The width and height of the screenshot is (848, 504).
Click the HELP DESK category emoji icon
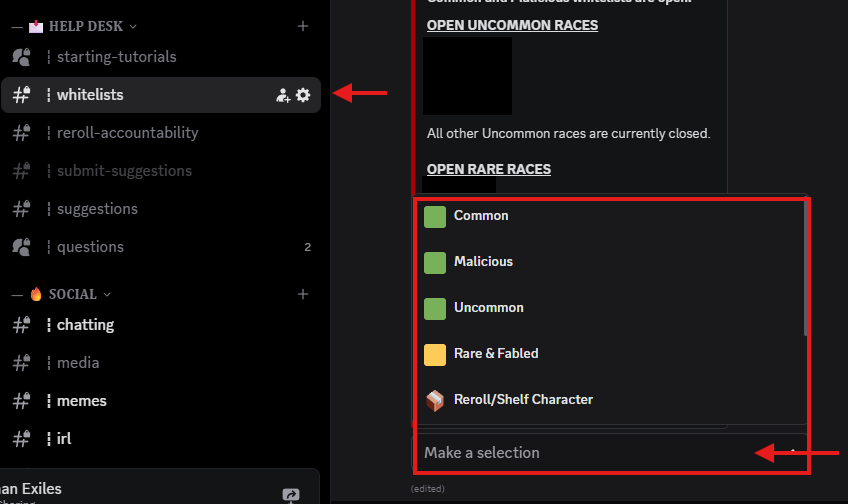coord(36,26)
